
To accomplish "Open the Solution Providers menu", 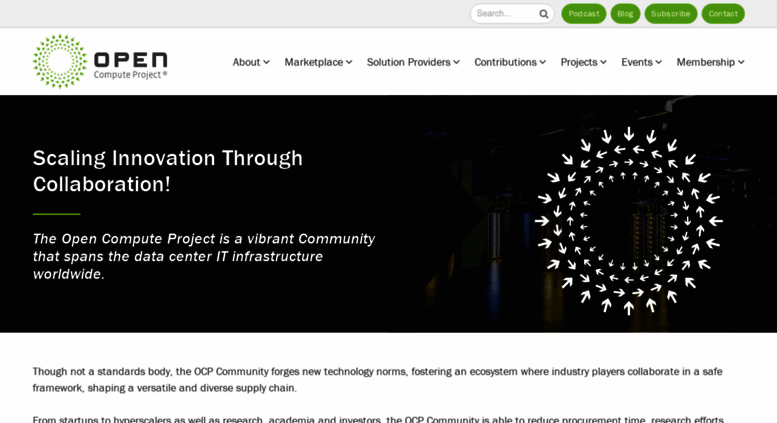I will [x=413, y=62].
